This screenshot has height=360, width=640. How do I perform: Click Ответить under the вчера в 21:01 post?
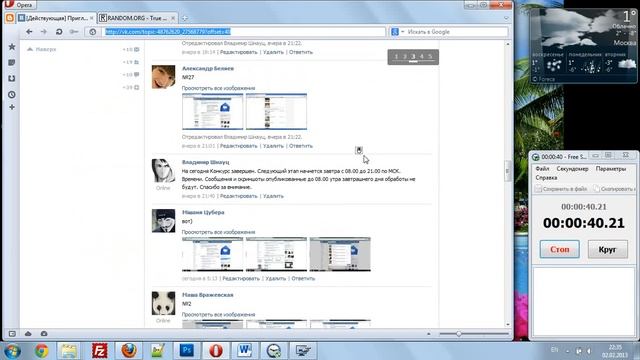point(301,146)
